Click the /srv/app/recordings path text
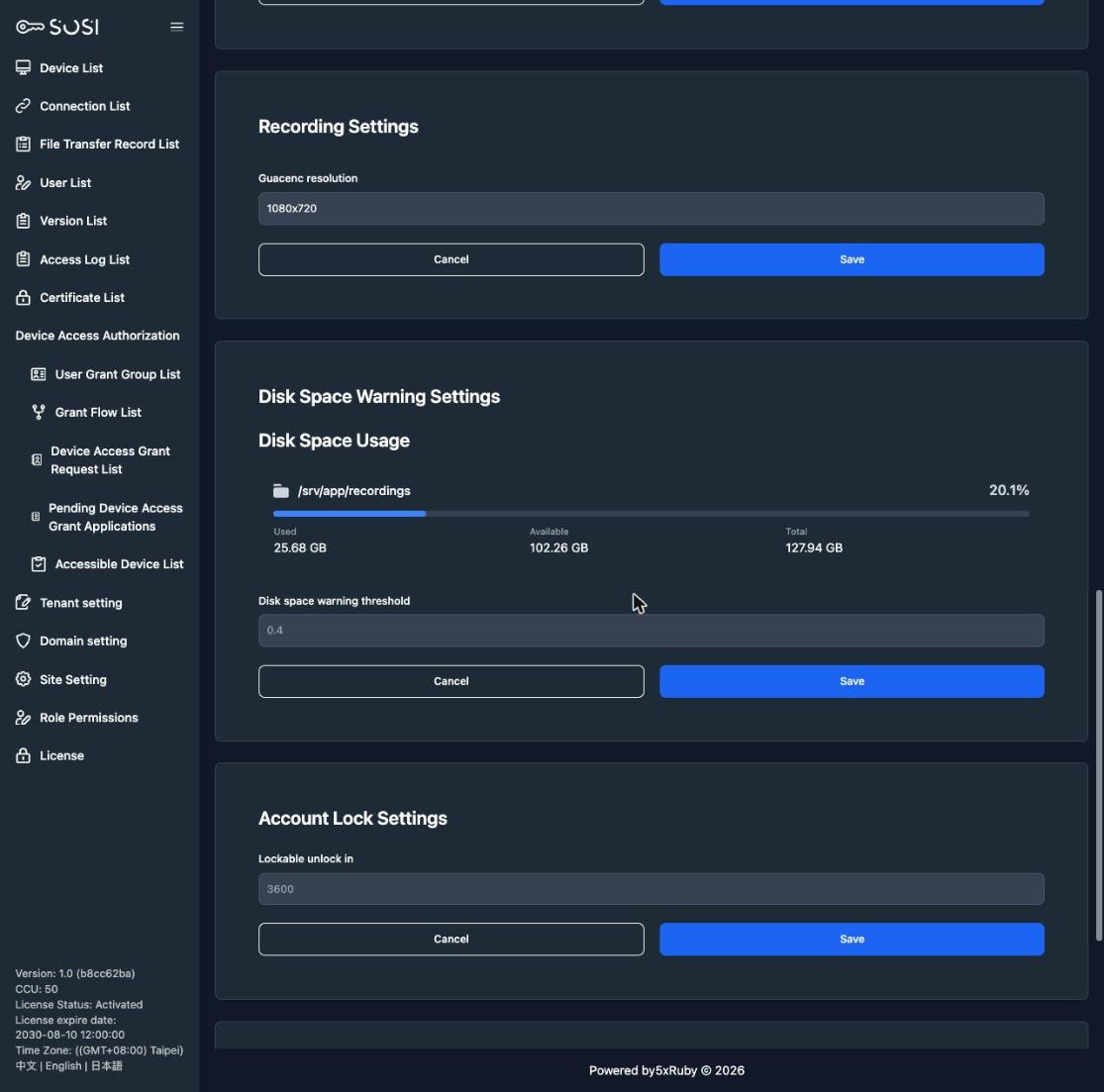The height and width of the screenshot is (1092, 1104). point(353,491)
